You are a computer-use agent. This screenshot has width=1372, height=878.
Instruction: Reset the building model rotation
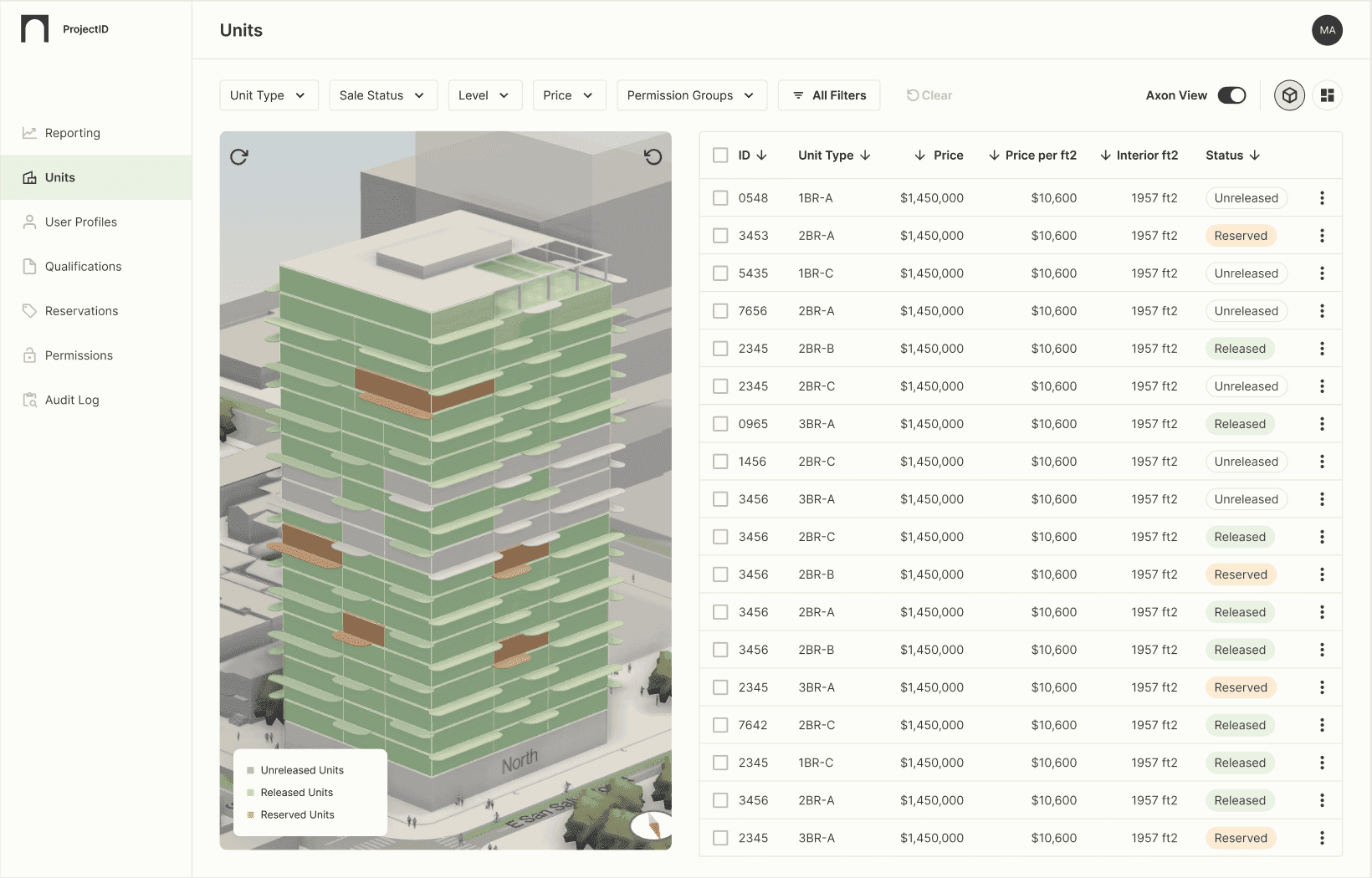coord(653,156)
